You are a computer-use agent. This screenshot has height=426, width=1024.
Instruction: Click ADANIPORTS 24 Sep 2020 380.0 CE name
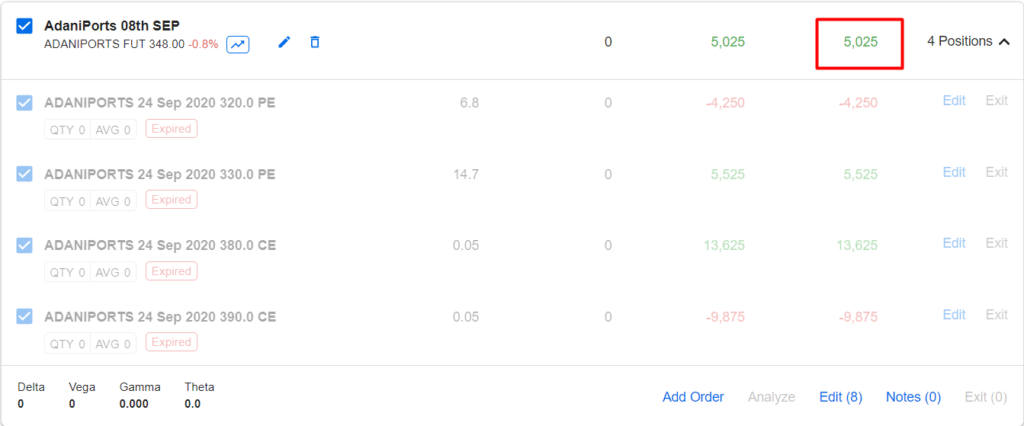pos(160,246)
